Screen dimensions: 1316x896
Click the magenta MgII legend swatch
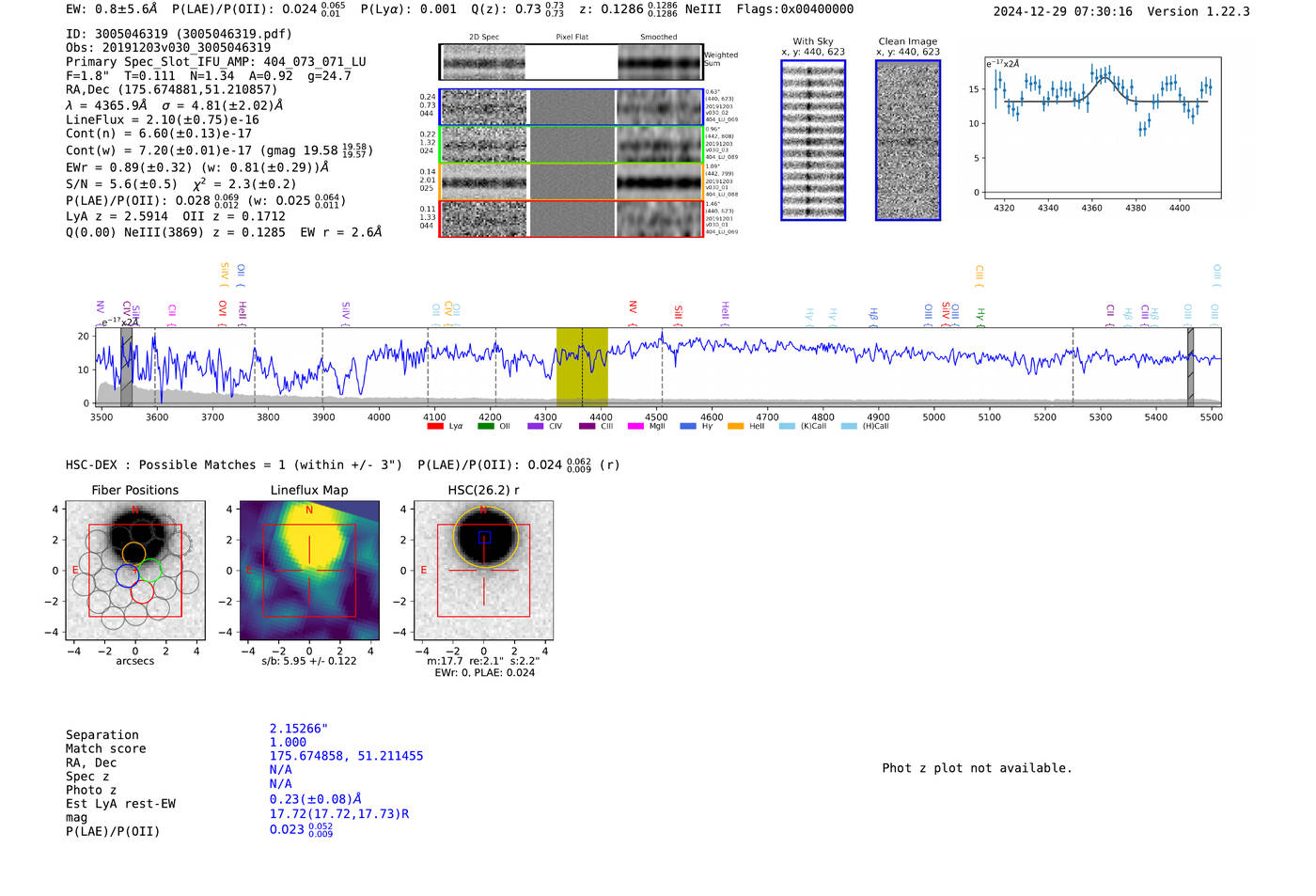tap(635, 426)
